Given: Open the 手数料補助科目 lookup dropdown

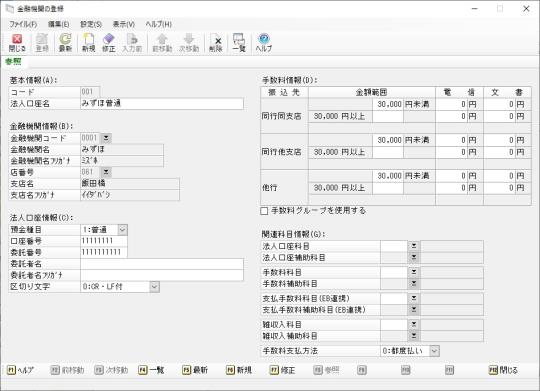Looking at the screenshot, I should tap(414, 284).
